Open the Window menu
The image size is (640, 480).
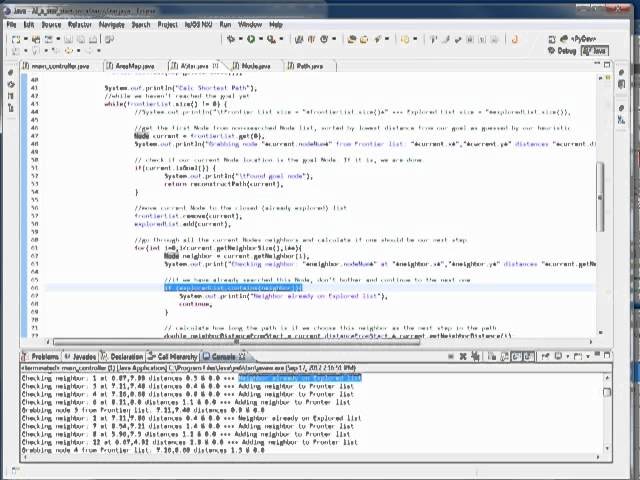[250, 24]
